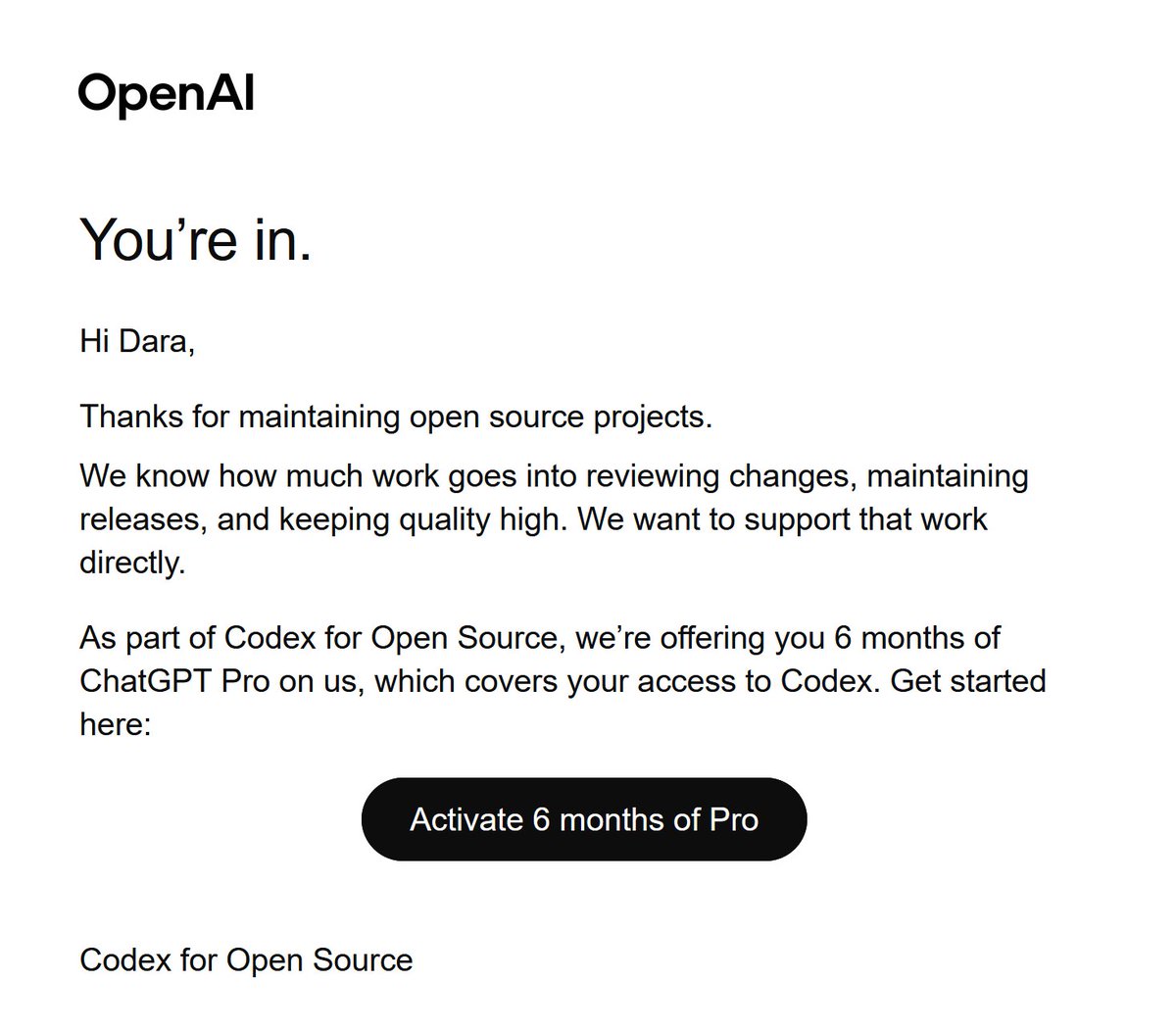
Task: Click "Thanks for maintaining open source projects."
Action: pyautogui.click(x=396, y=417)
